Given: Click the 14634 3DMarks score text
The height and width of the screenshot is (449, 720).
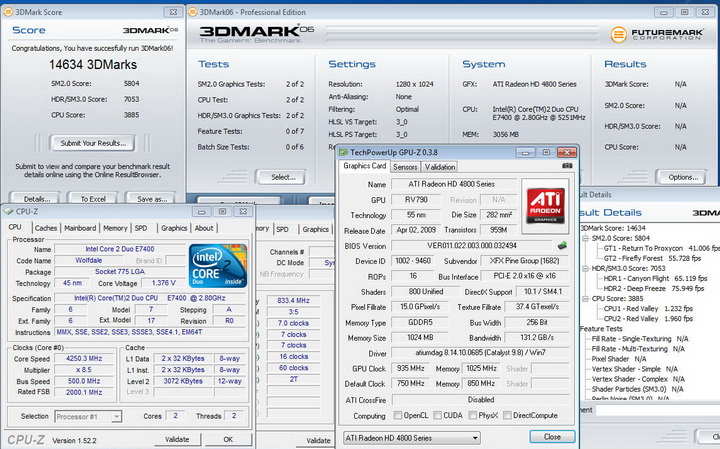Looking at the screenshot, I should 93,65.
